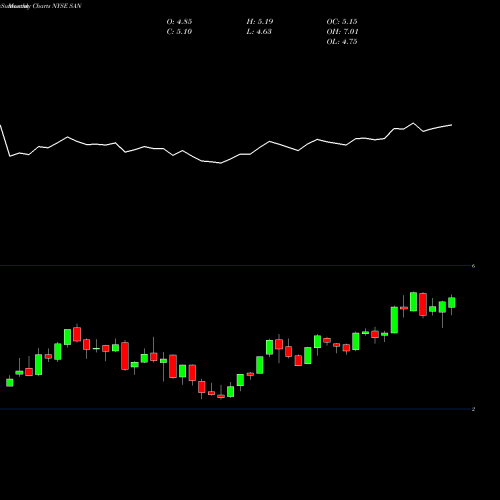Click the most recent green candlestick
Screen dimensions: 500x500
coord(452,303)
